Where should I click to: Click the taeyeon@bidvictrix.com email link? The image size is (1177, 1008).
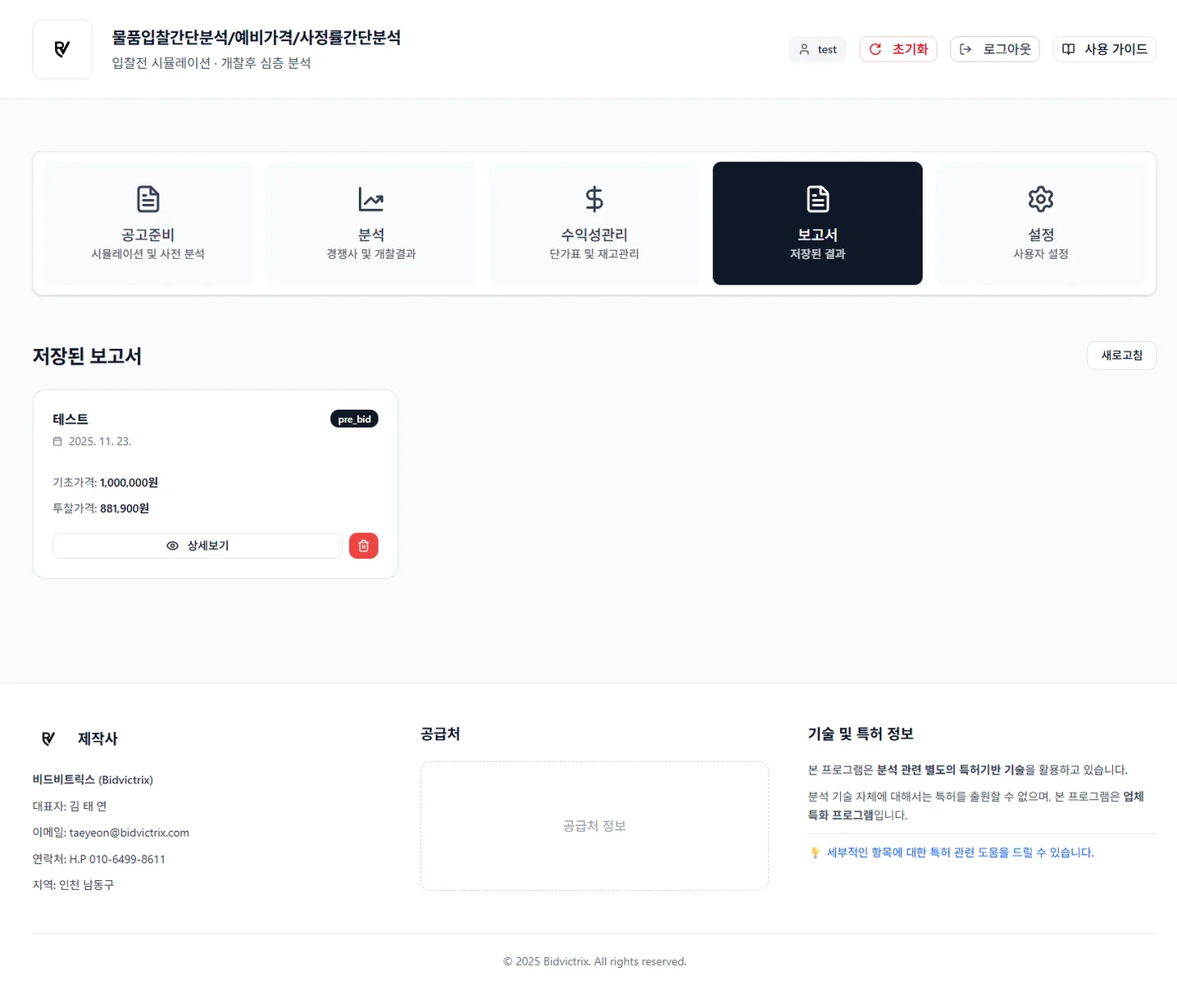pyautogui.click(x=127, y=832)
